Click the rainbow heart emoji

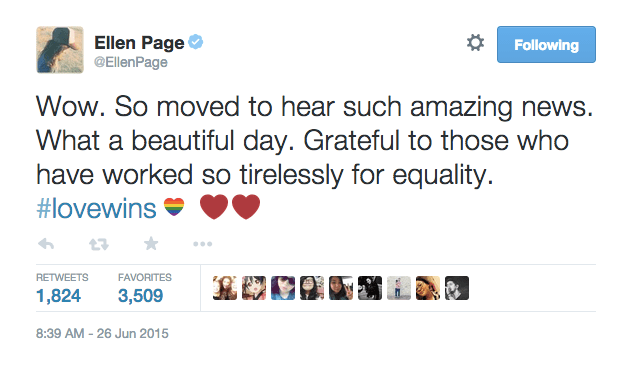(x=174, y=207)
